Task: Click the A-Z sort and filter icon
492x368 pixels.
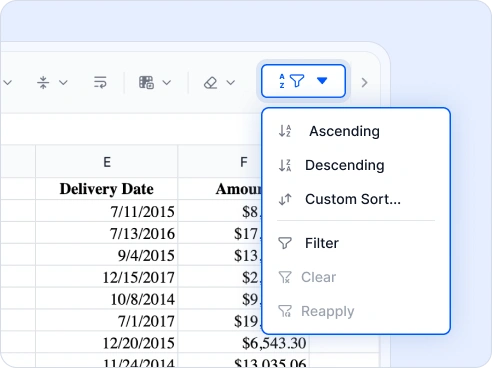Action: pyautogui.click(x=291, y=81)
